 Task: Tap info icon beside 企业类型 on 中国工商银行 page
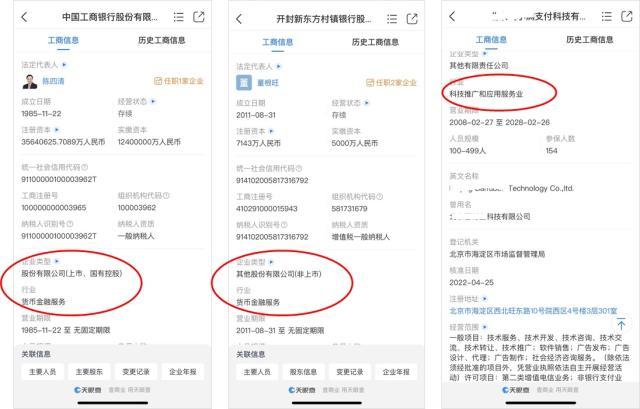(57, 261)
